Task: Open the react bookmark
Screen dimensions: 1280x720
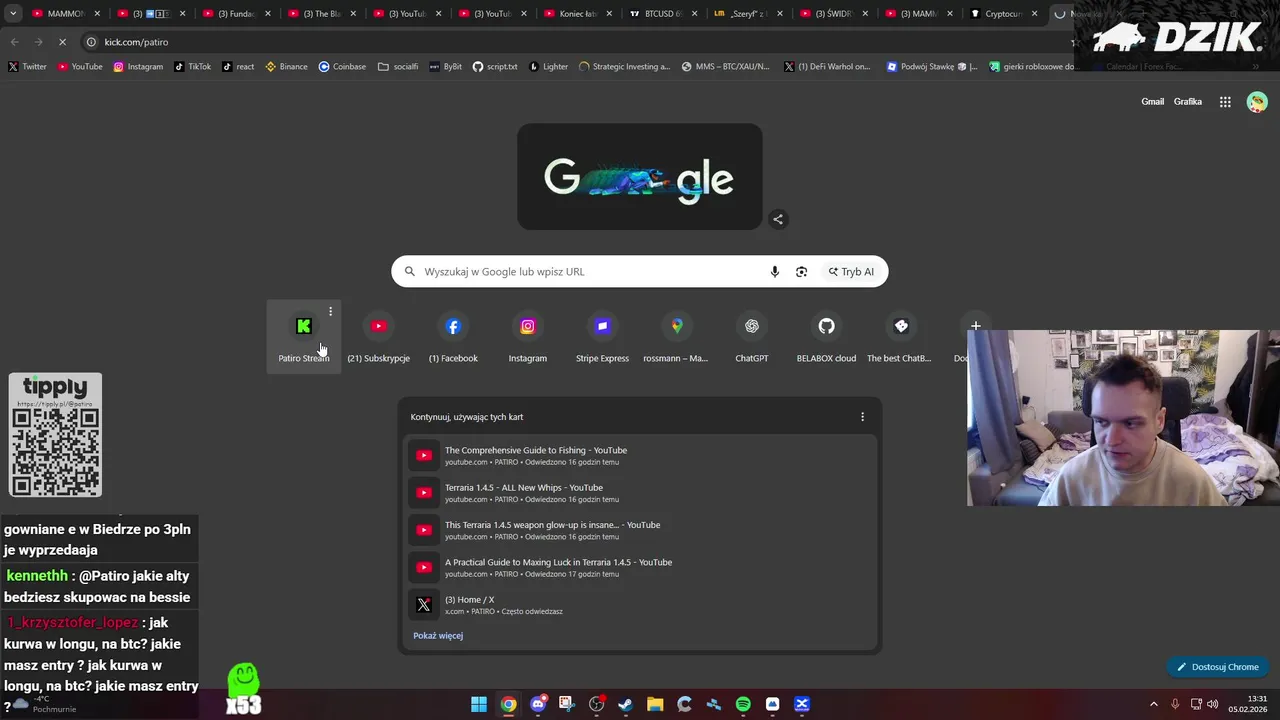Action: [238, 67]
